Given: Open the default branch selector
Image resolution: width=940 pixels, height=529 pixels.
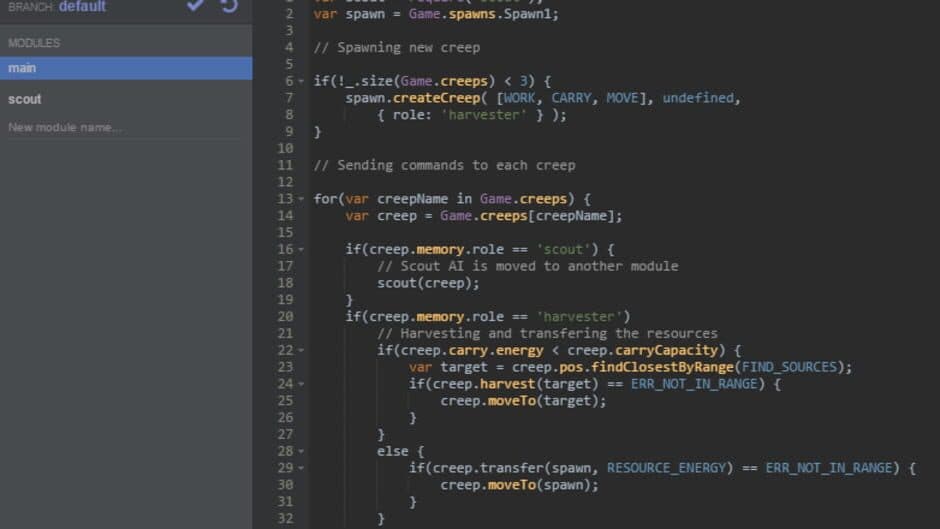Looking at the screenshot, I should [x=81, y=7].
